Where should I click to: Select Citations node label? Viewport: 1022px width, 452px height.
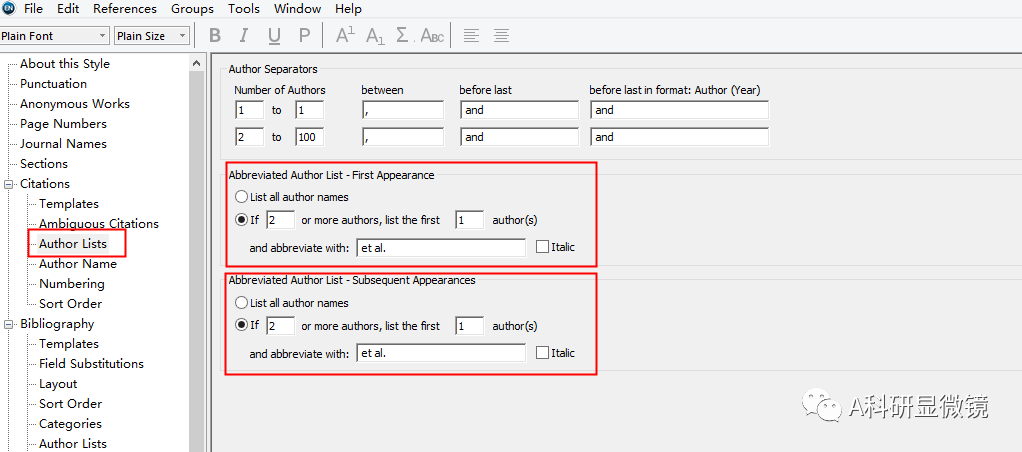[45, 184]
